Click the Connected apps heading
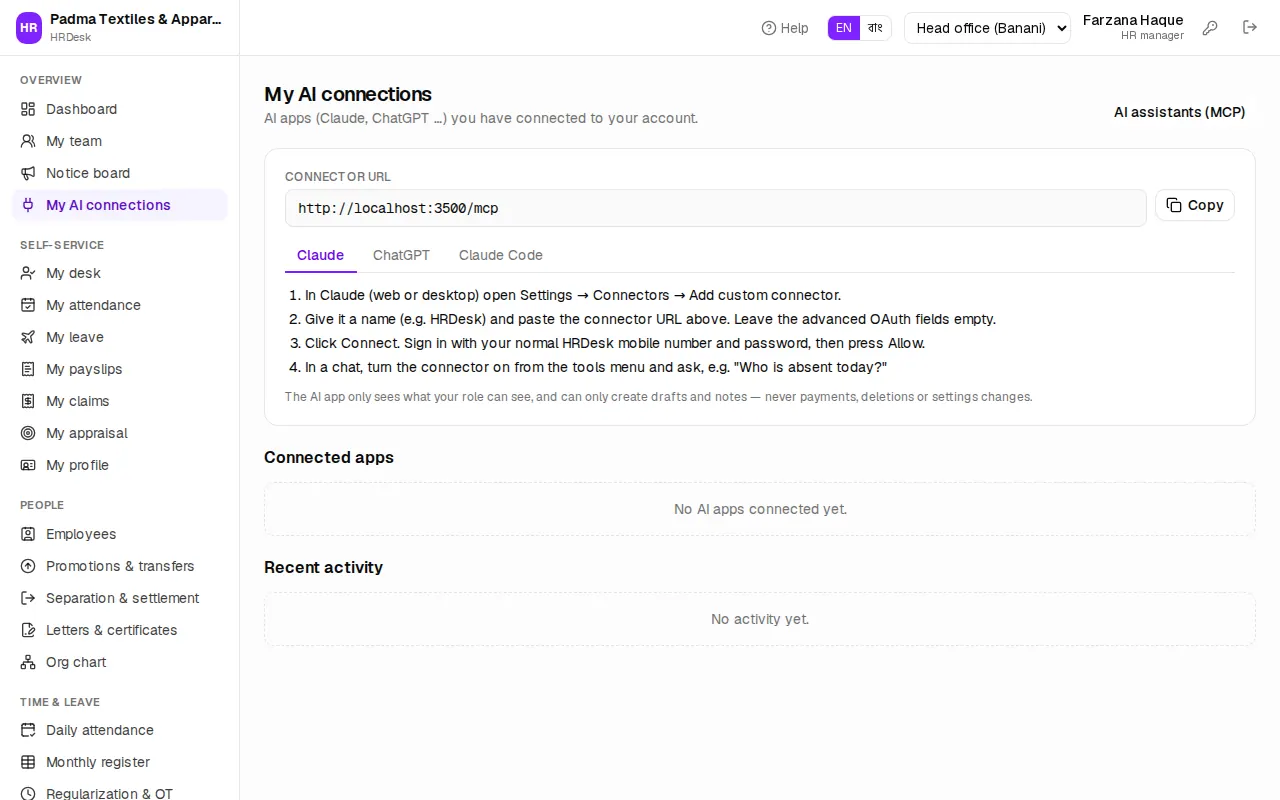Image resolution: width=1280 pixels, height=800 pixels. 329,457
